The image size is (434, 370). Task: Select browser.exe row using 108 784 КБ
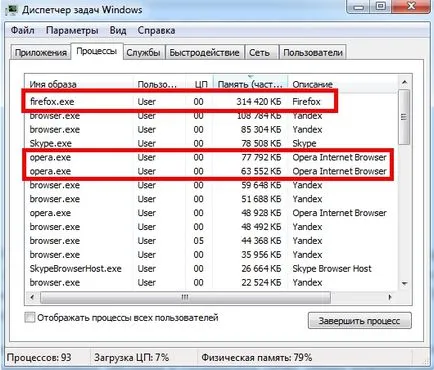[x=212, y=116]
